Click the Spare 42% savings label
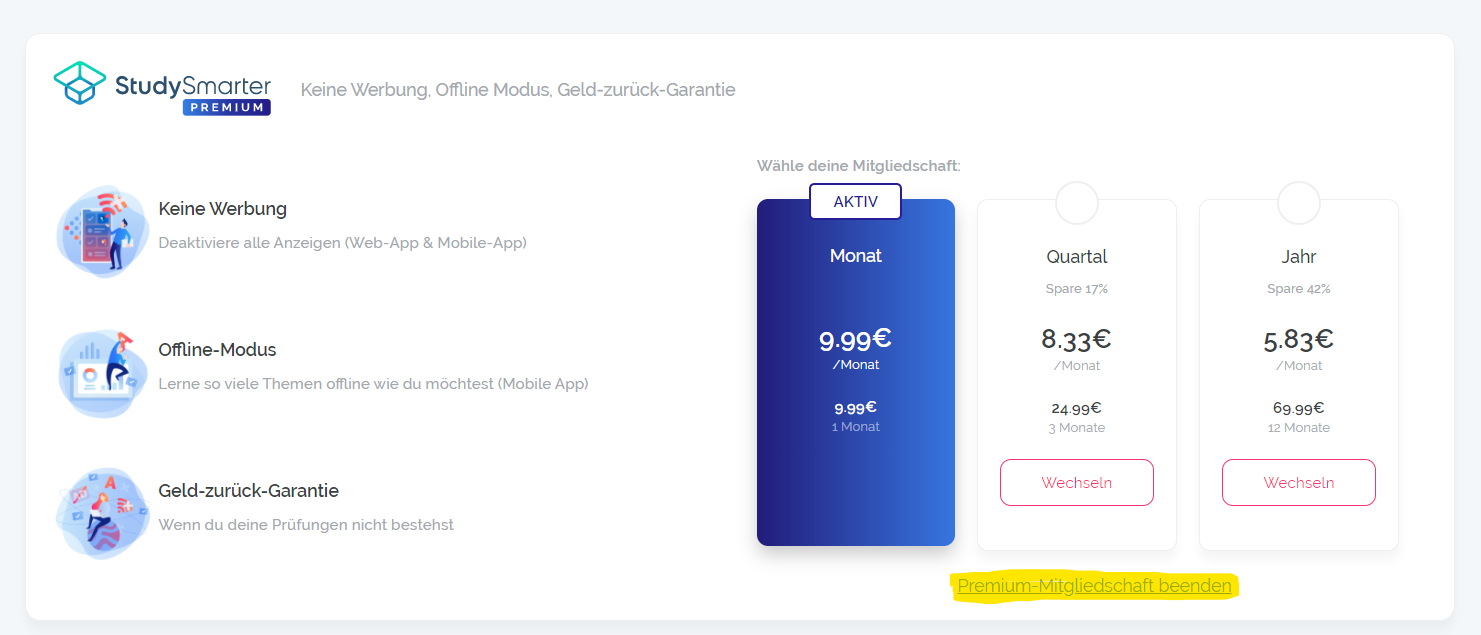This screenshot has width=1481, height=635. (x=1298, y=288)
